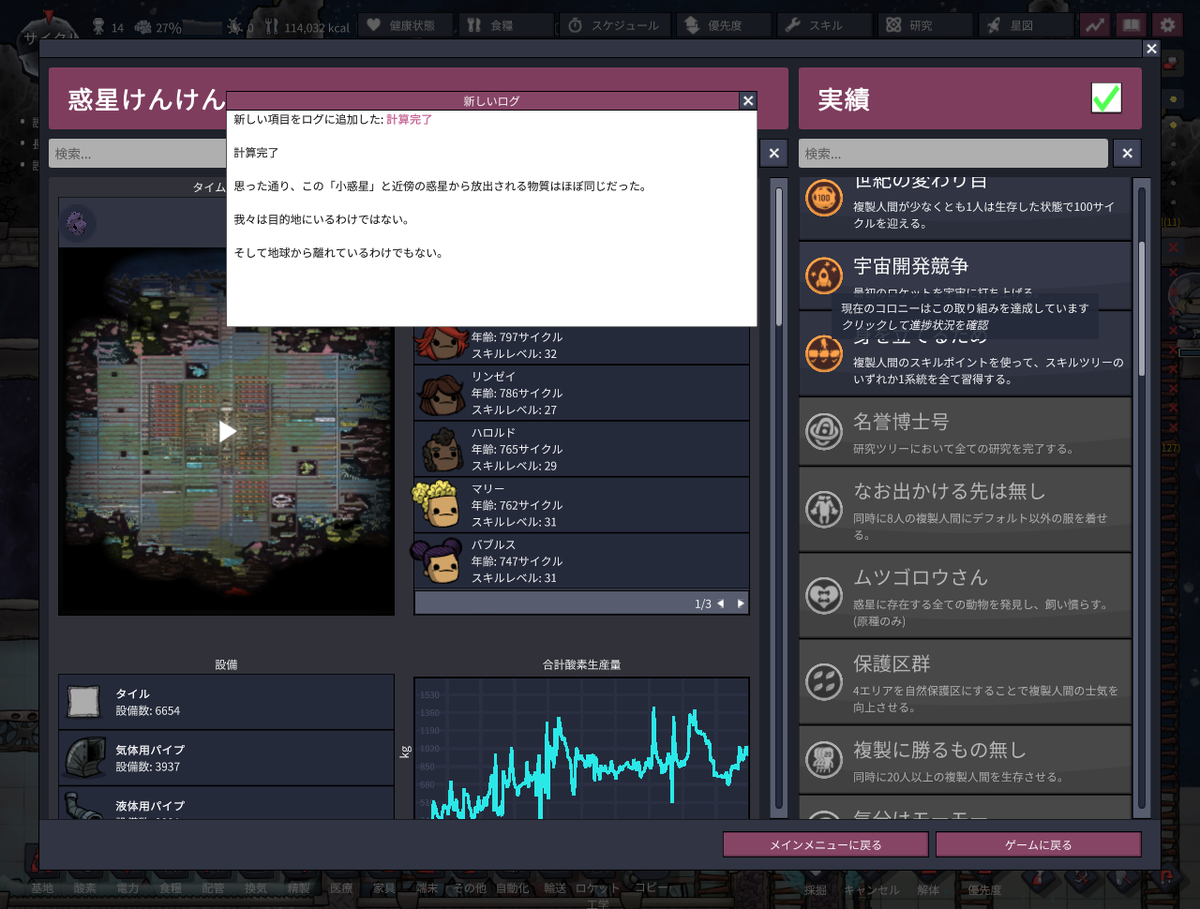The width and height of the screenshot is (1200, 909).
Task: Go to previous duplicant list page
Action: coord(720,604)
